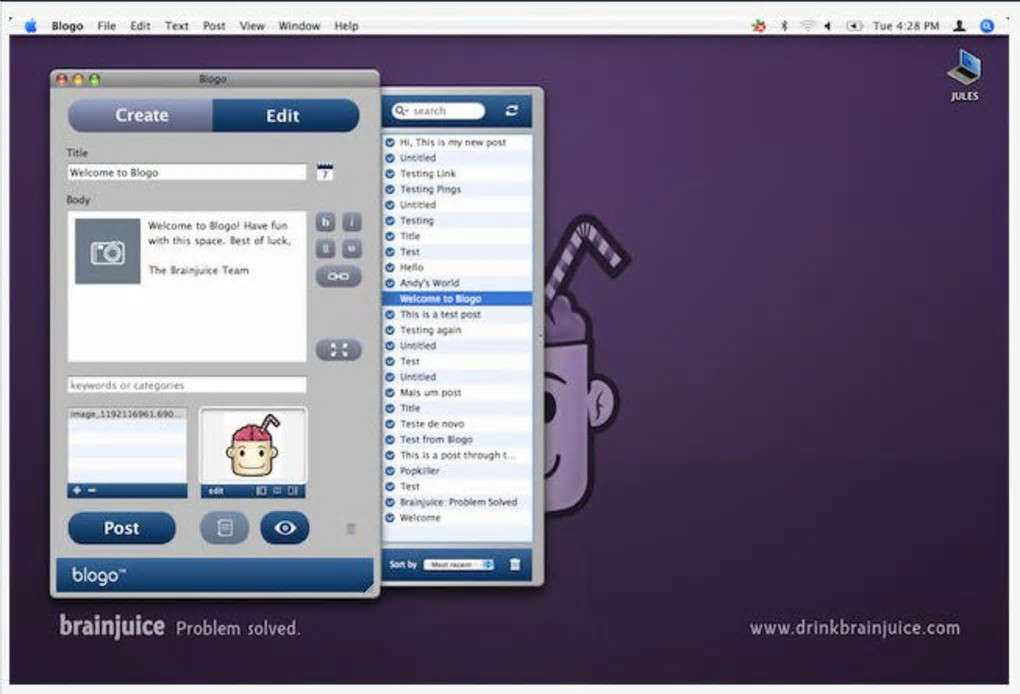The height and width of the screenshot is (694, 1020).
Task: Insert a hyperlink using the chain-link button
Action: (x=338, y=276)
